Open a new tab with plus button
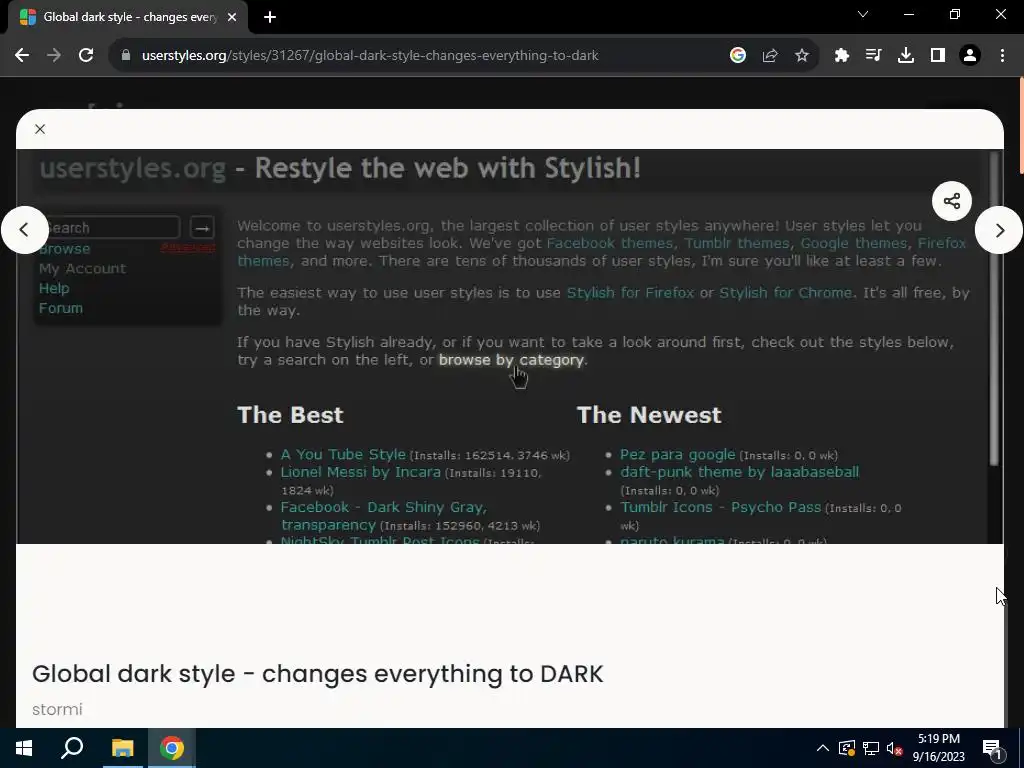The width and height of the screenshot is (1024, 768). coord(270,17)
